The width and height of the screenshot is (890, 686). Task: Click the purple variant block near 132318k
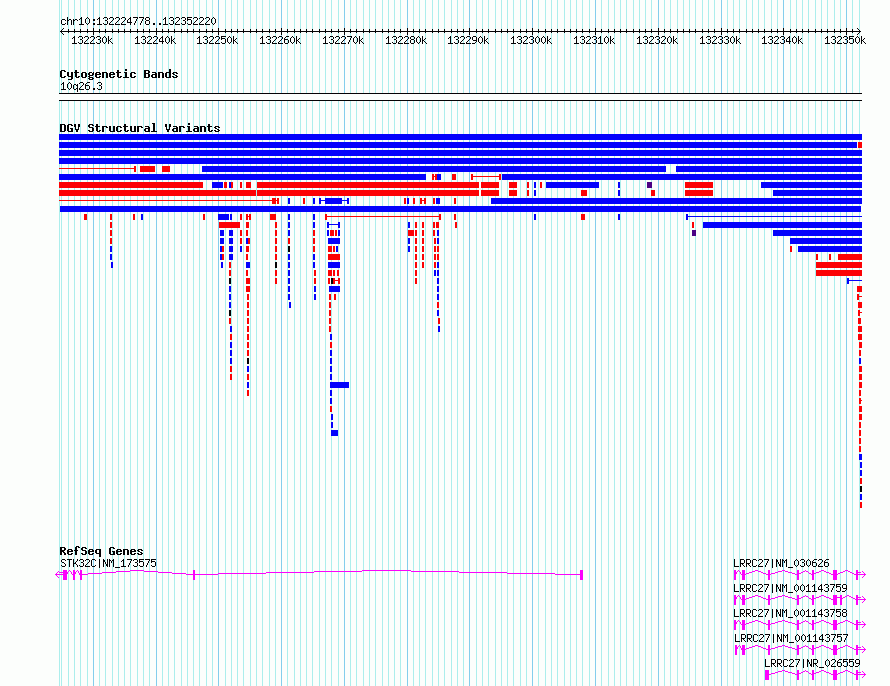point(649,185)
